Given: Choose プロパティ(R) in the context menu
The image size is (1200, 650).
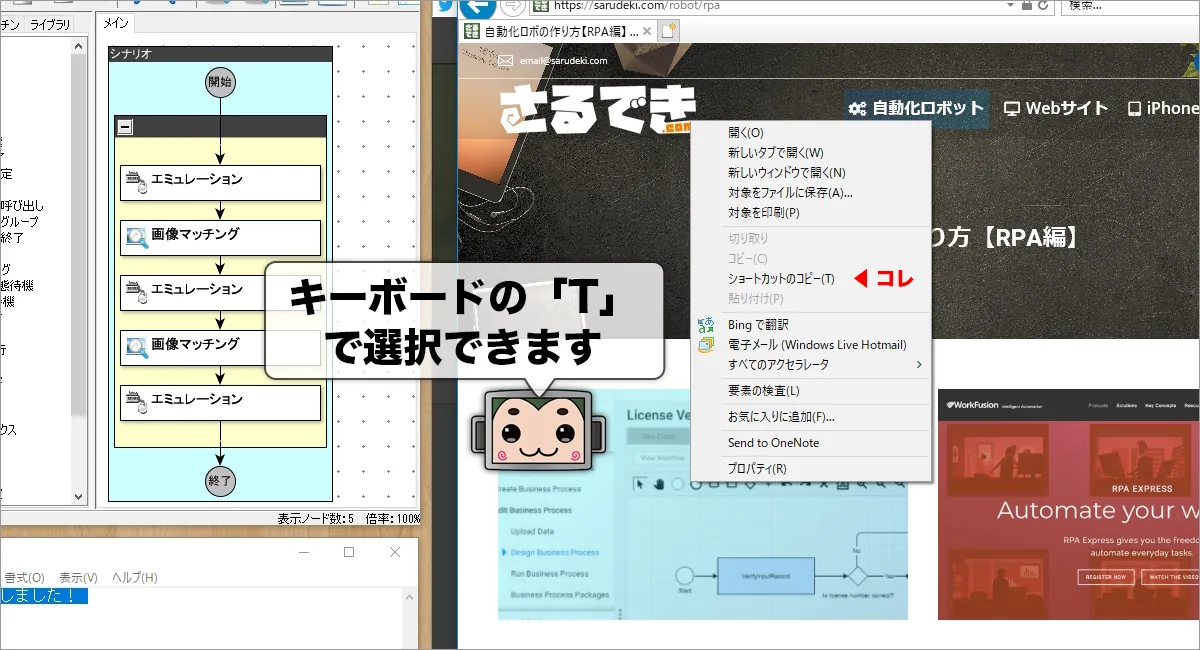Looking at the screenshot, I should (x=811, y=469).
